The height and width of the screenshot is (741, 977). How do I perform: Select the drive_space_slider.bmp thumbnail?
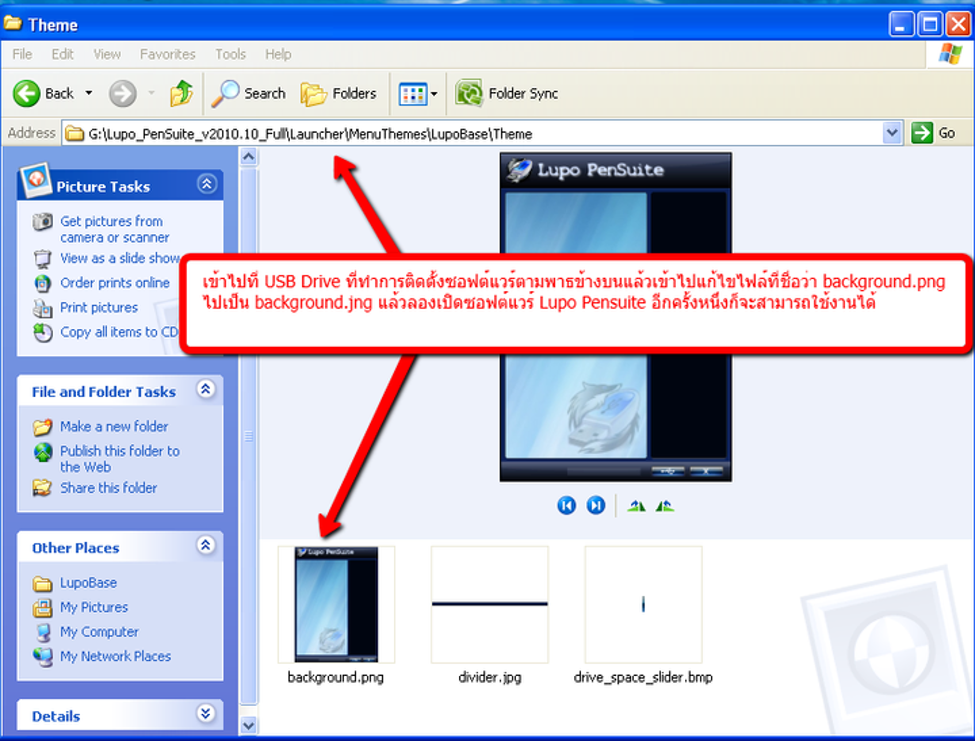coord(643,604)
